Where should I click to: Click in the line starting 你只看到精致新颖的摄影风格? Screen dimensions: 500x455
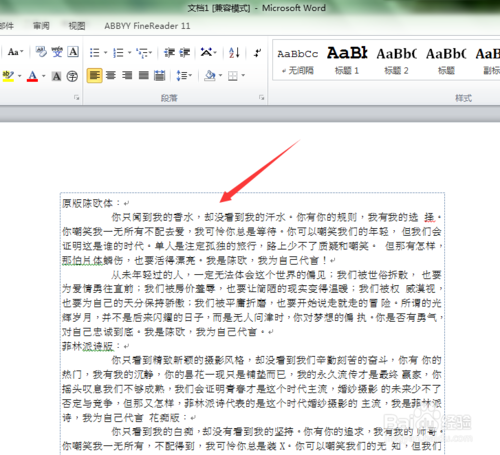click(x=276, y=360)
